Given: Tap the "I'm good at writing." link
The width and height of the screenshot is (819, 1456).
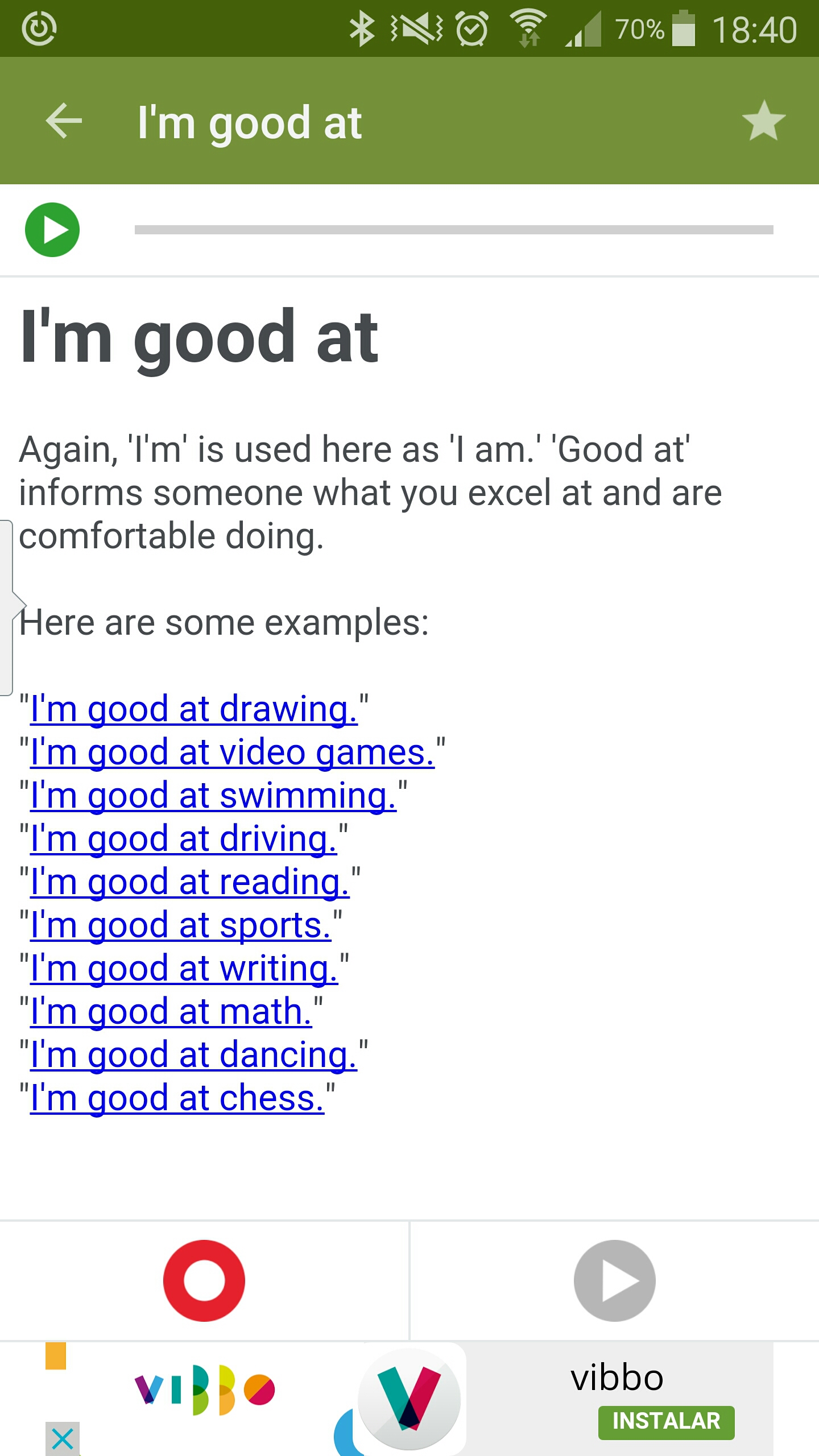Looking at the screenshot, I should 184,969.
